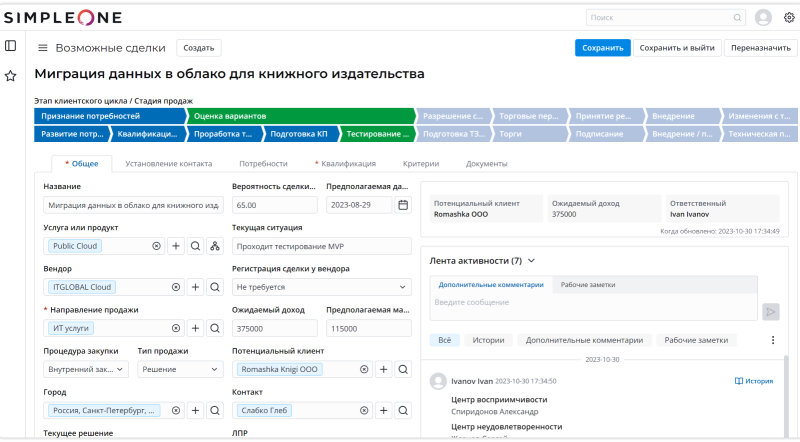The width and height of the screenshot is (800, 442).
Task: Select Подписание sales stage
Action: click(x=606, y=134)
